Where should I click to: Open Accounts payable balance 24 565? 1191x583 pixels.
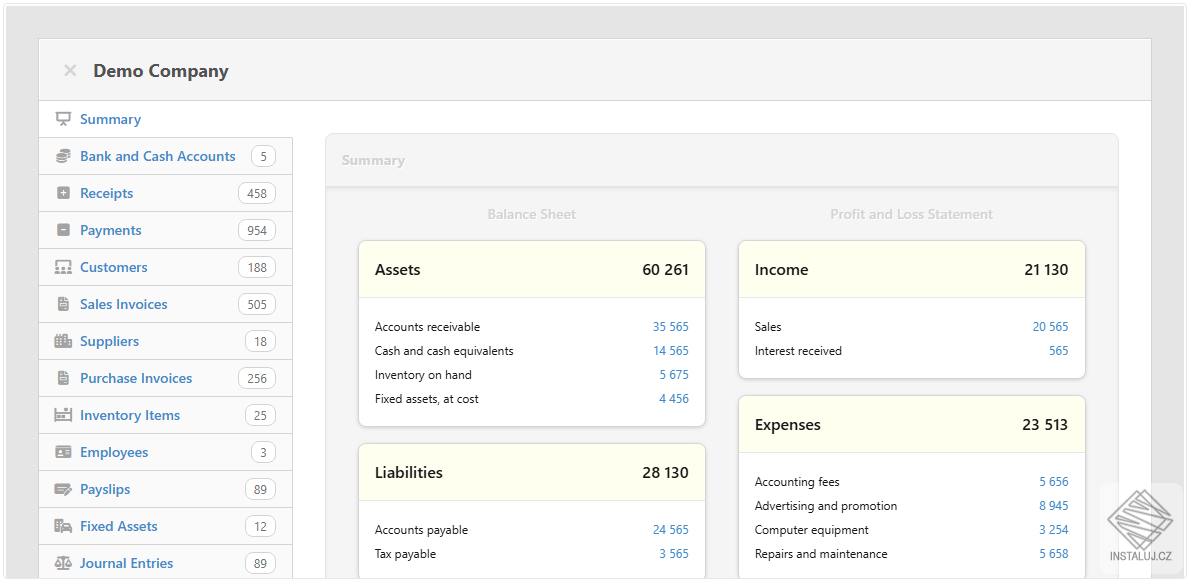(x=670, y=530)
